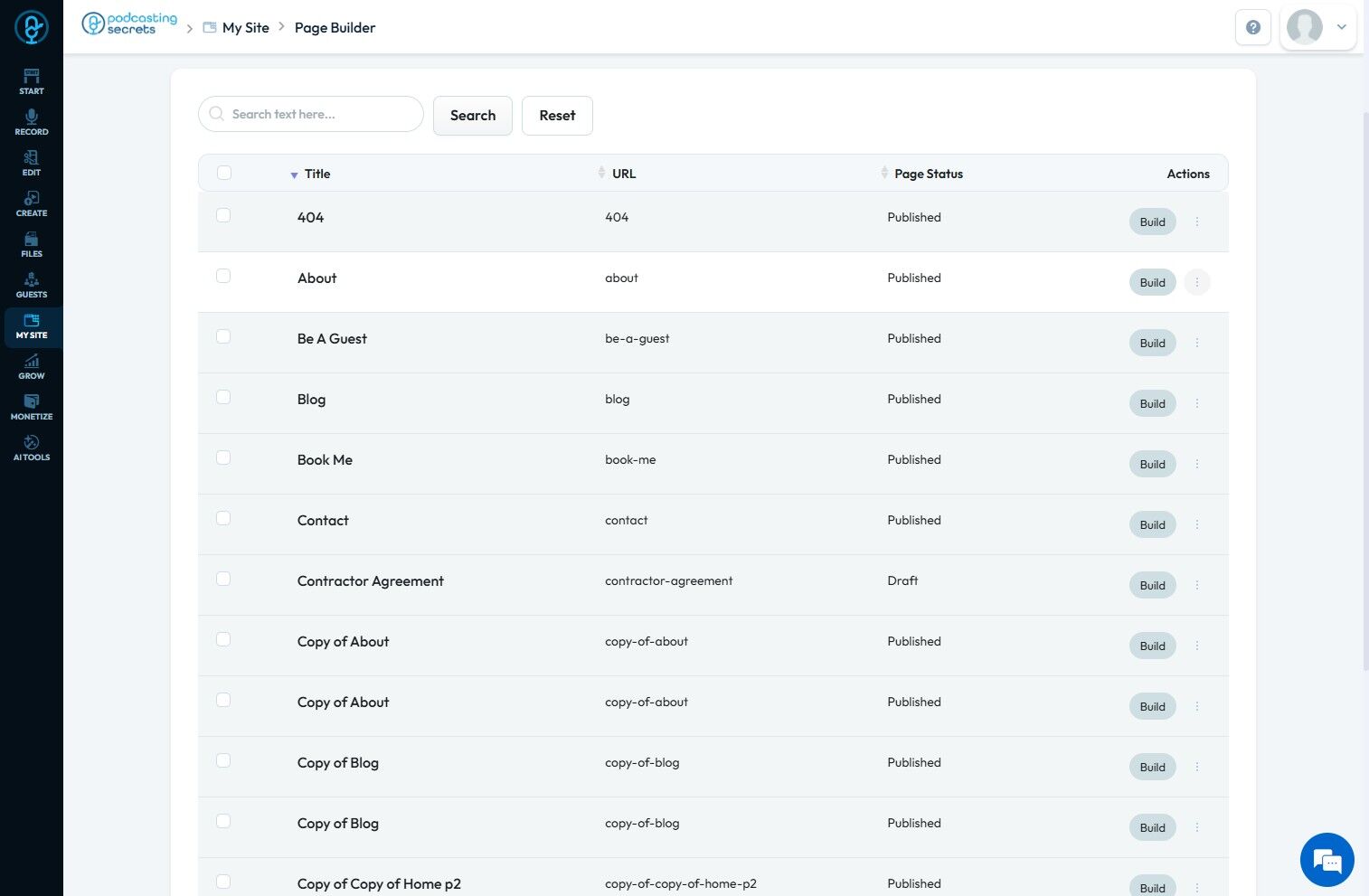Sort the table by URL column
1369x896 pixels.
(623, 174)
